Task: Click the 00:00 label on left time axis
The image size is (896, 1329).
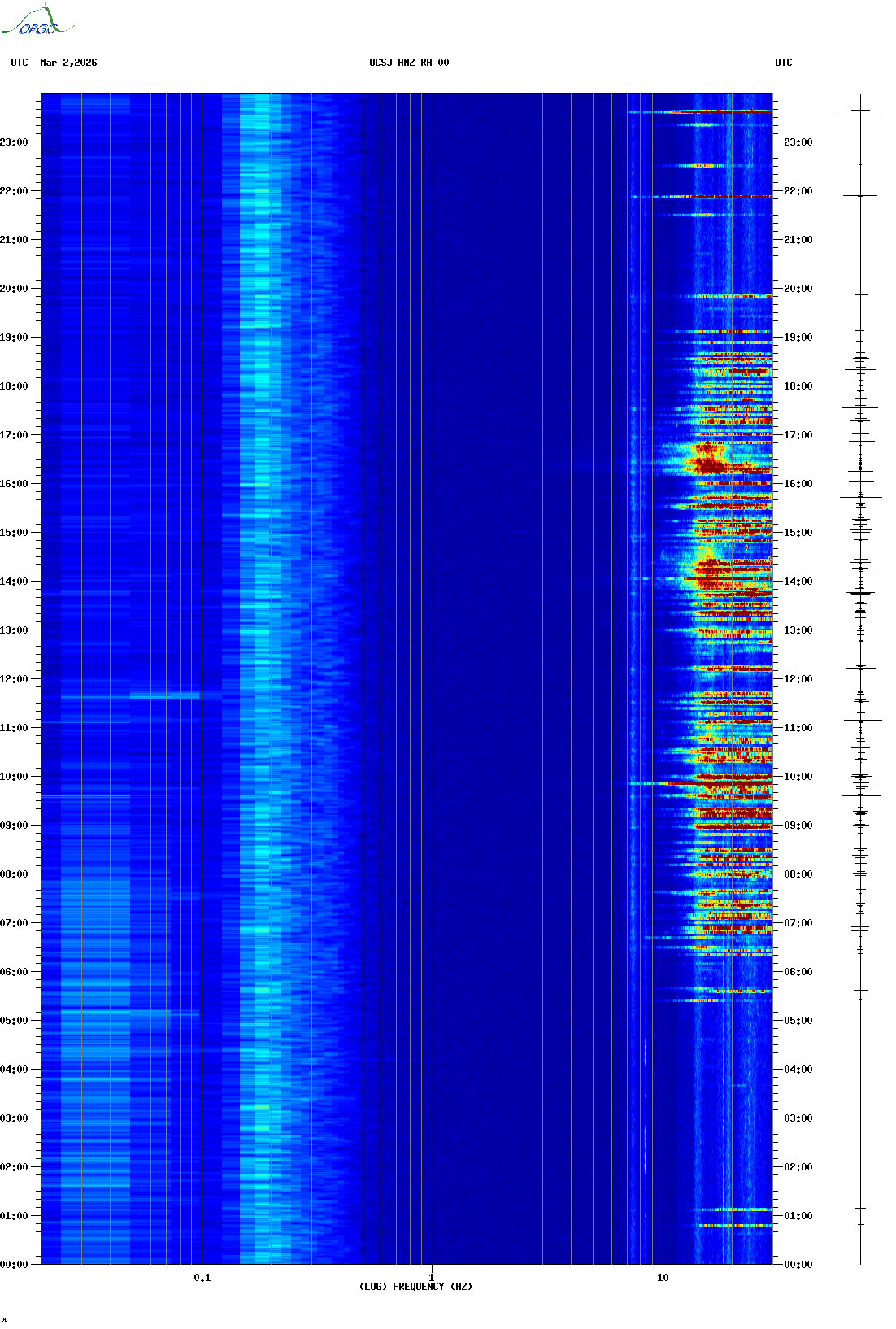Action: [x=14, y=1265]
